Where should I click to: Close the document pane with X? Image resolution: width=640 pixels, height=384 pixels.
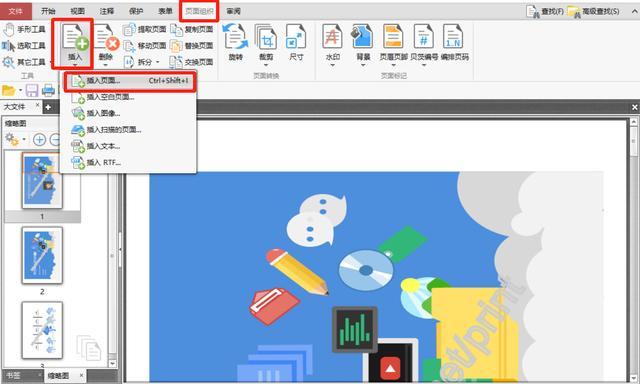point(634,107)
